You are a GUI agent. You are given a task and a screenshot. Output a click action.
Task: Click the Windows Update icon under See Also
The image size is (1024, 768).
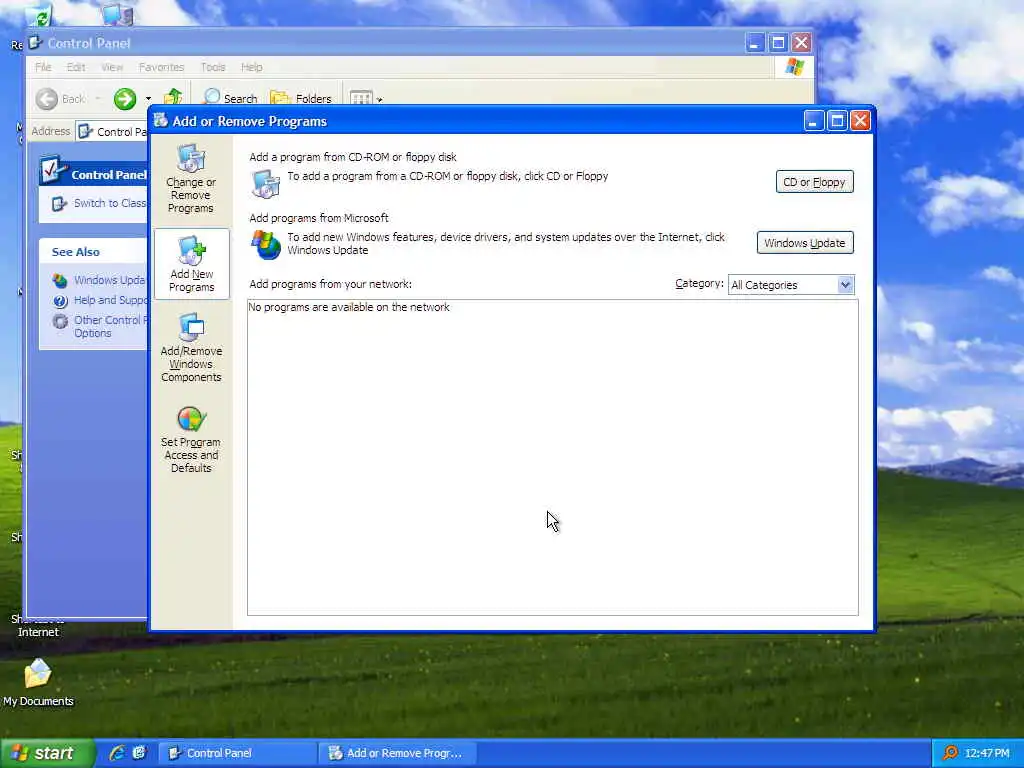point(60,281)
